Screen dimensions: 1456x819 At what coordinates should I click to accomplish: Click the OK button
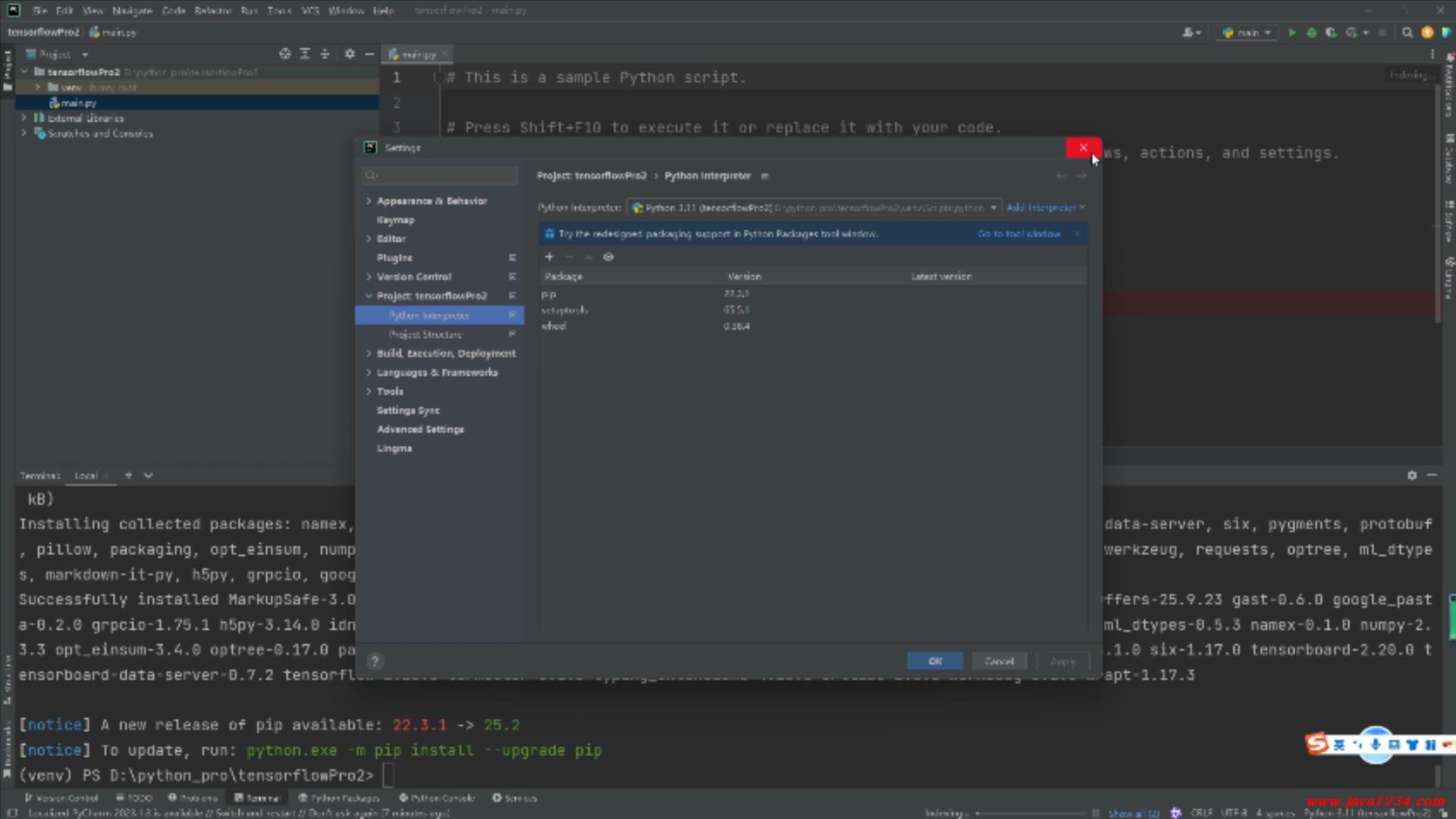pyautogui.click(x=934, y=661)
